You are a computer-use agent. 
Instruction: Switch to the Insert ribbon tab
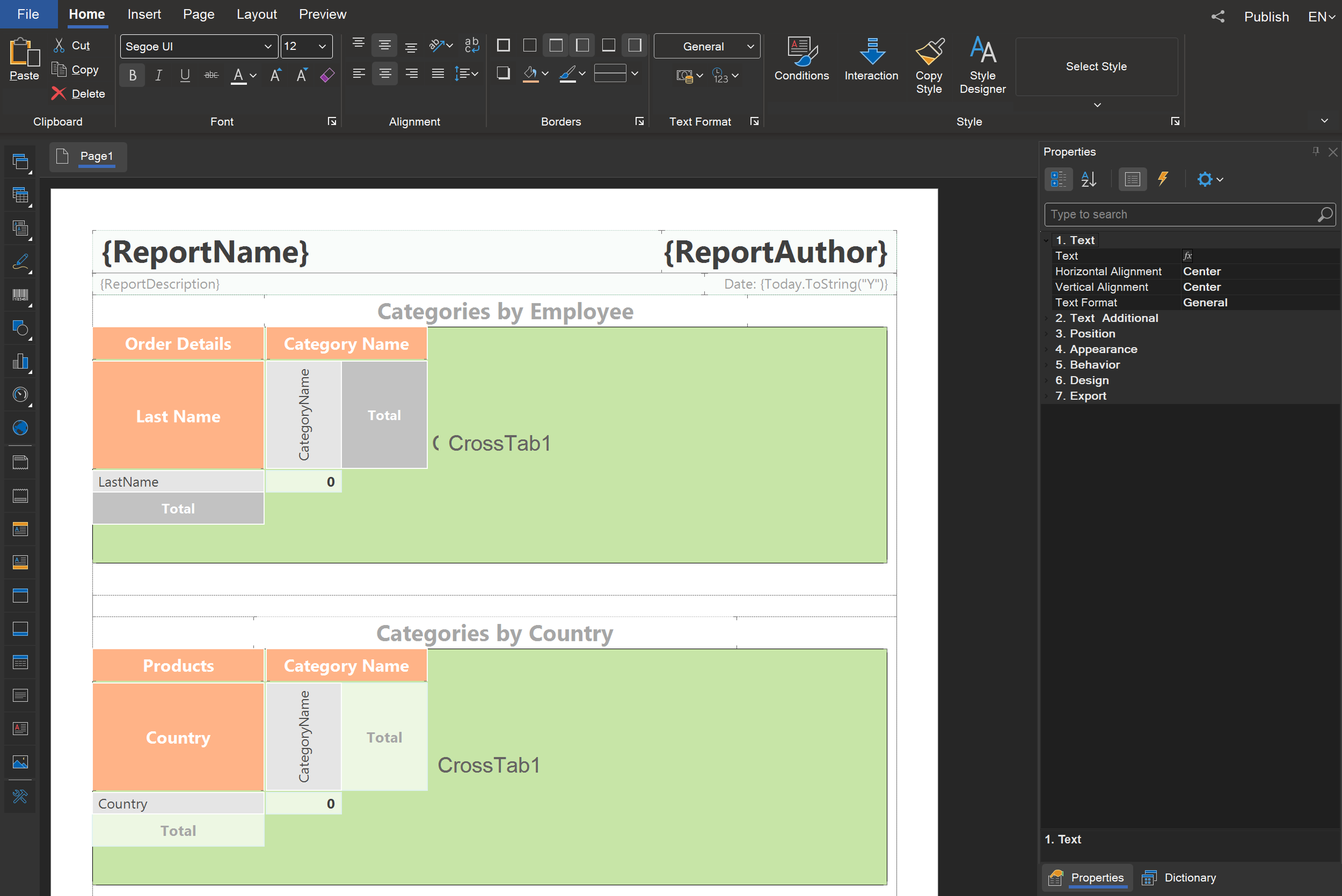[x=144, y=14]
